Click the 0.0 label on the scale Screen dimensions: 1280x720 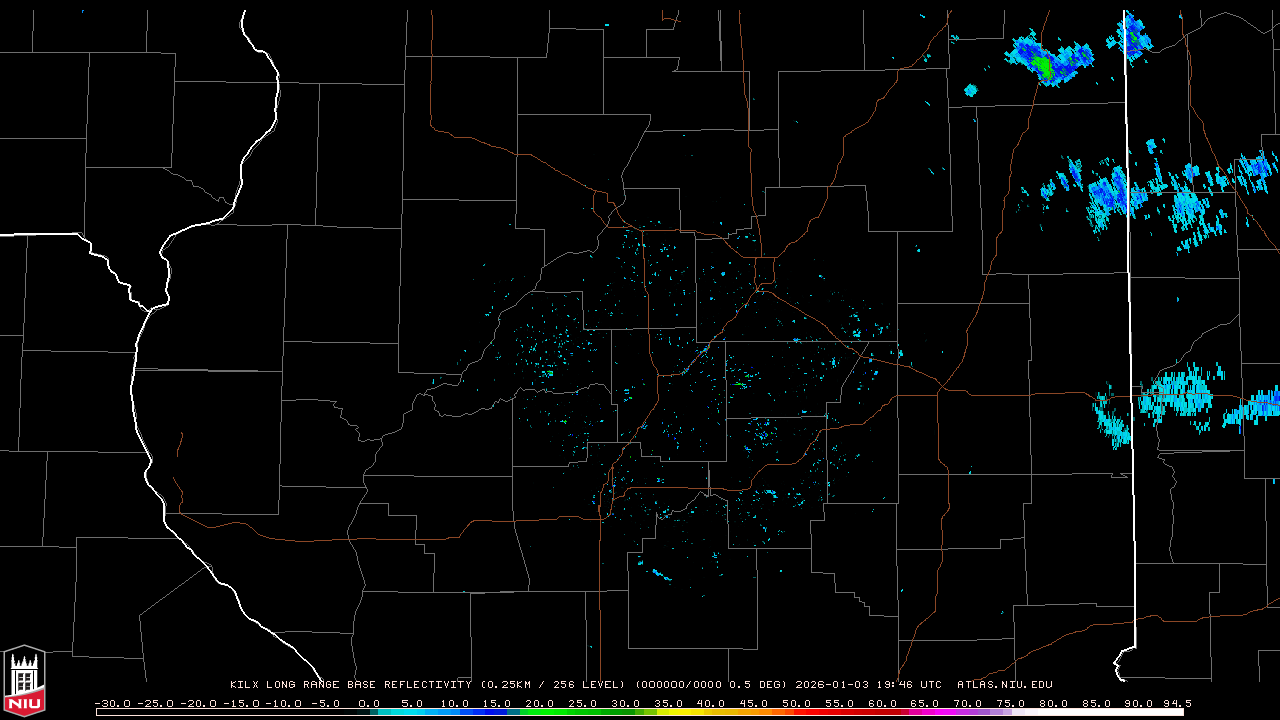[x=368, y=703]
